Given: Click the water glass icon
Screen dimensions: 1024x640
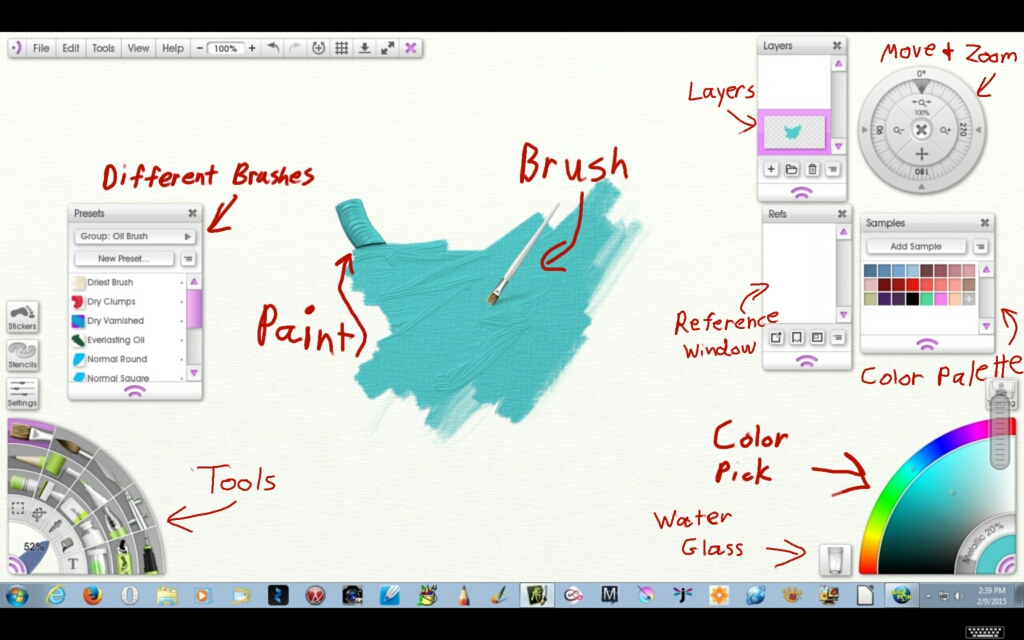Looking at the screenshot, I should click(x=834, y=560).
